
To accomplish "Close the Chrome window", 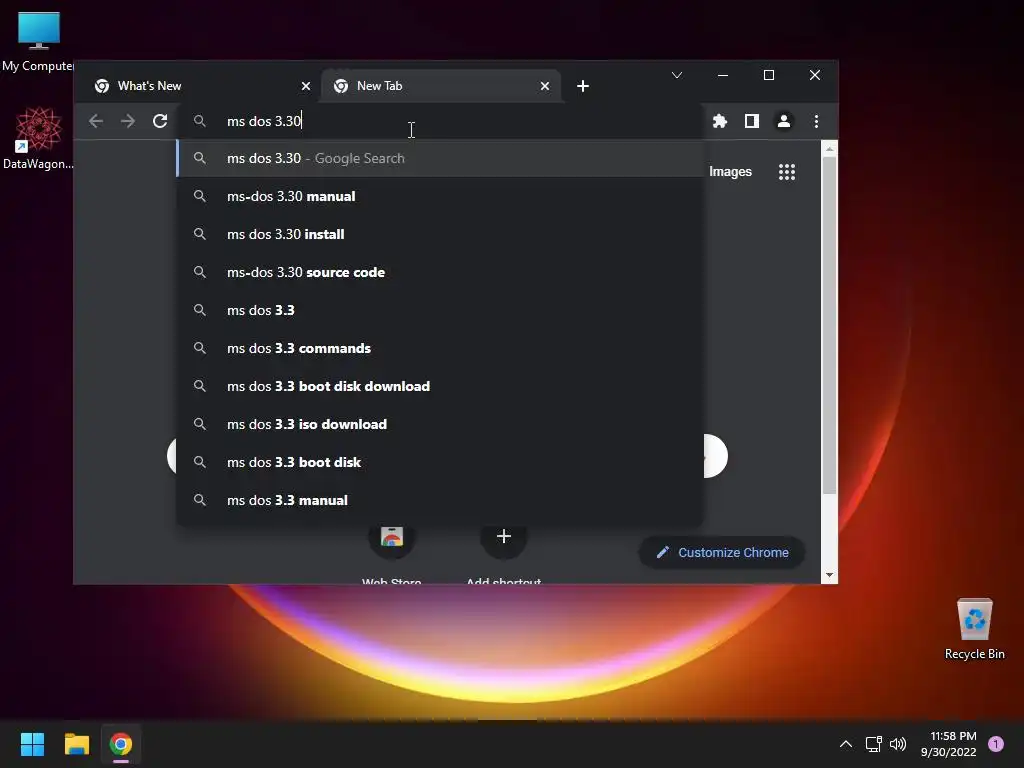I will click(x=814, y=75).
